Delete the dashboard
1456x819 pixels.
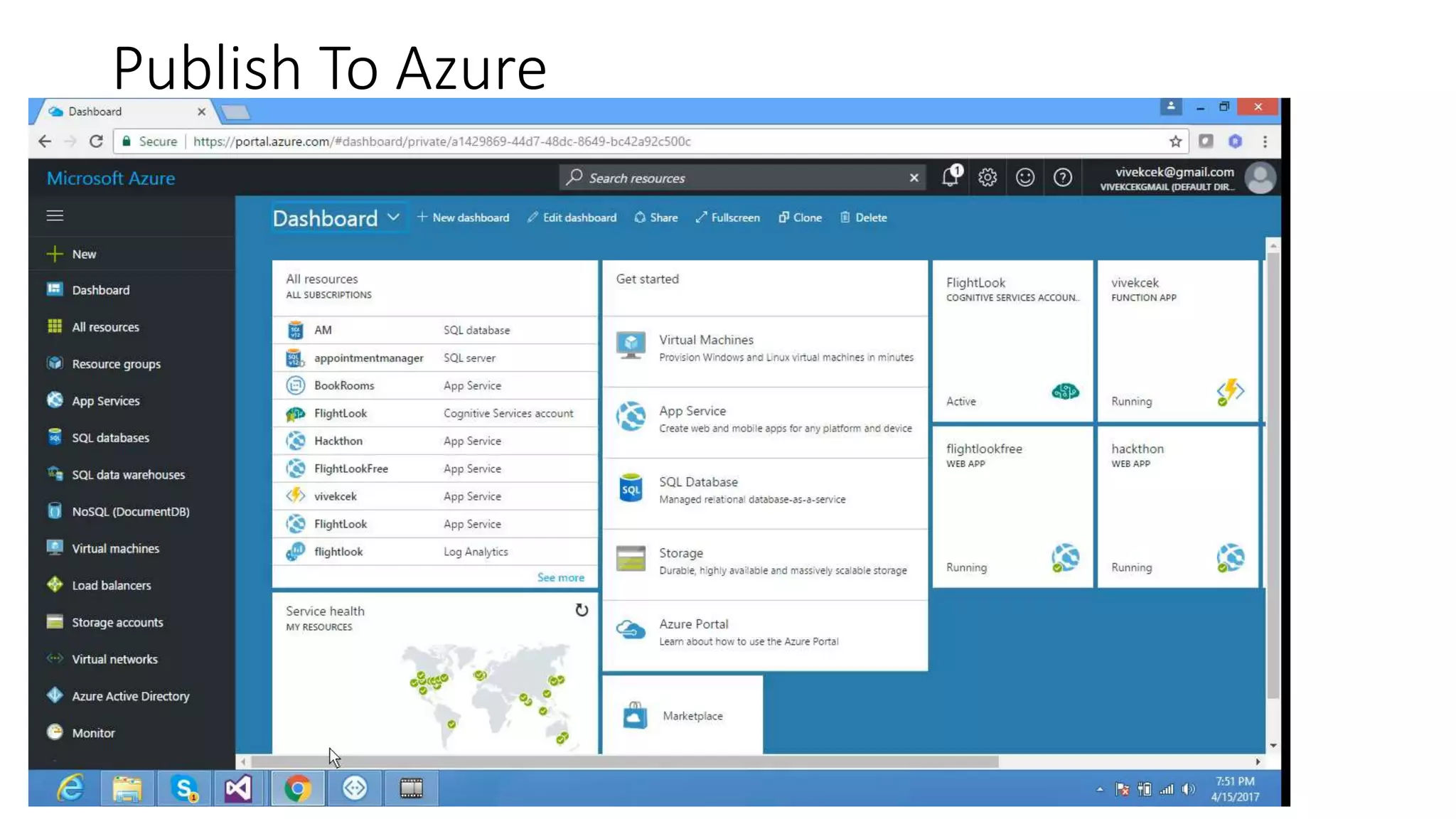pos(864,218)
